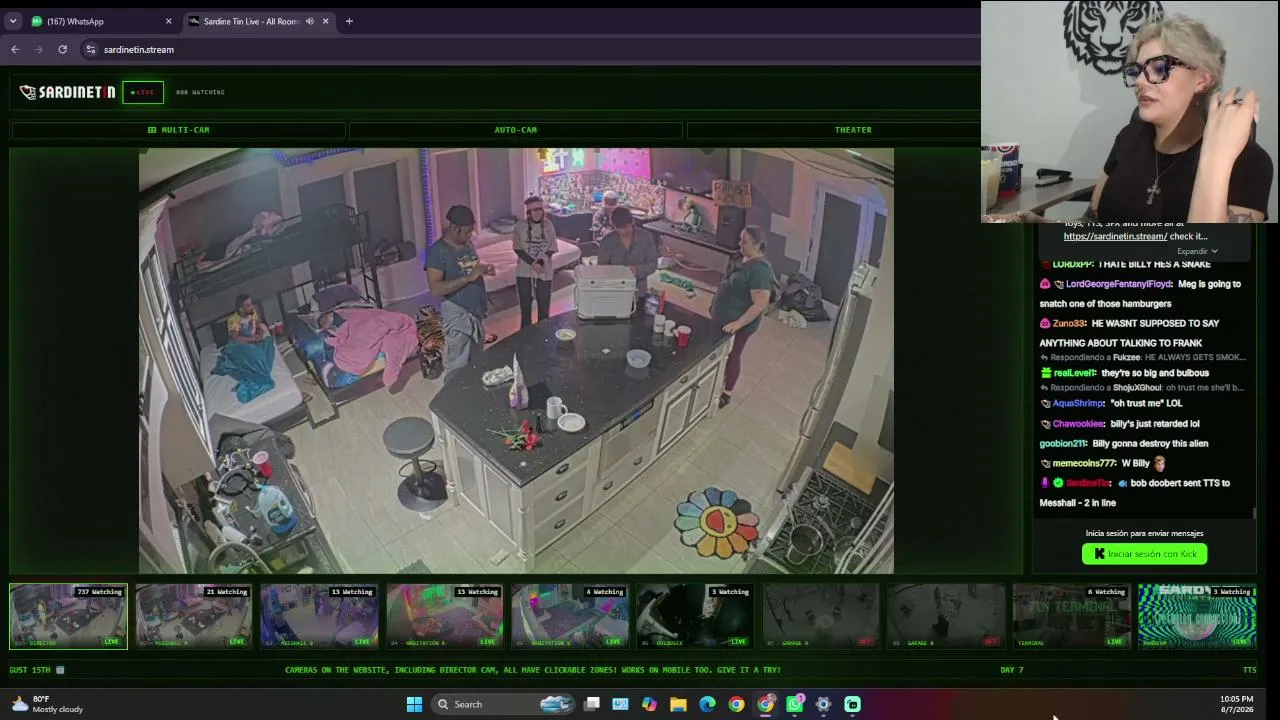Click the 'Iniciar sesión con Kick' button
The image size is (1280, 720).
pyautogui.click(x=1144, y=554)
